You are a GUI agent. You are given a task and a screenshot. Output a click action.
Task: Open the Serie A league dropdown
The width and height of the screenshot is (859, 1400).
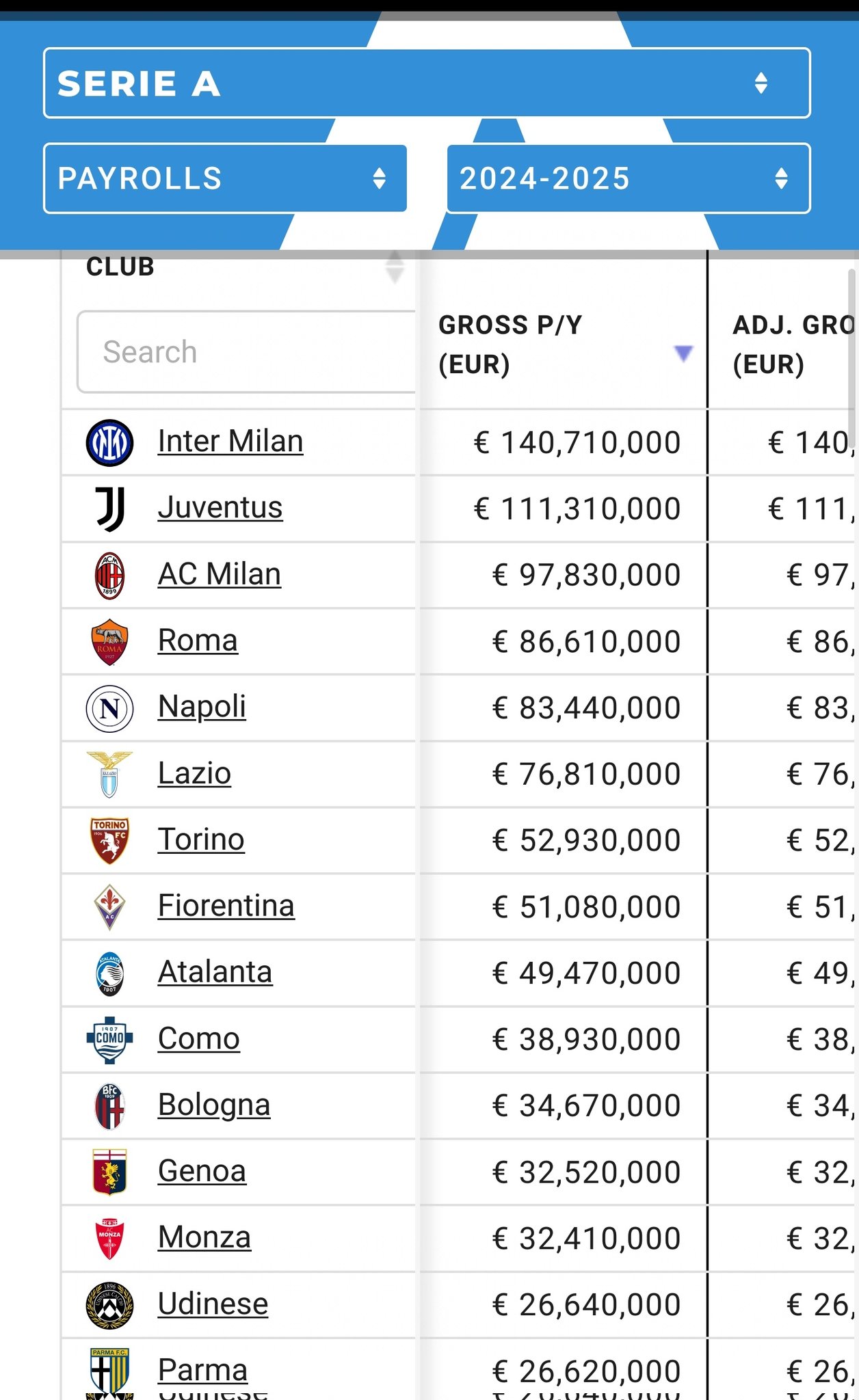coord(427,83)
